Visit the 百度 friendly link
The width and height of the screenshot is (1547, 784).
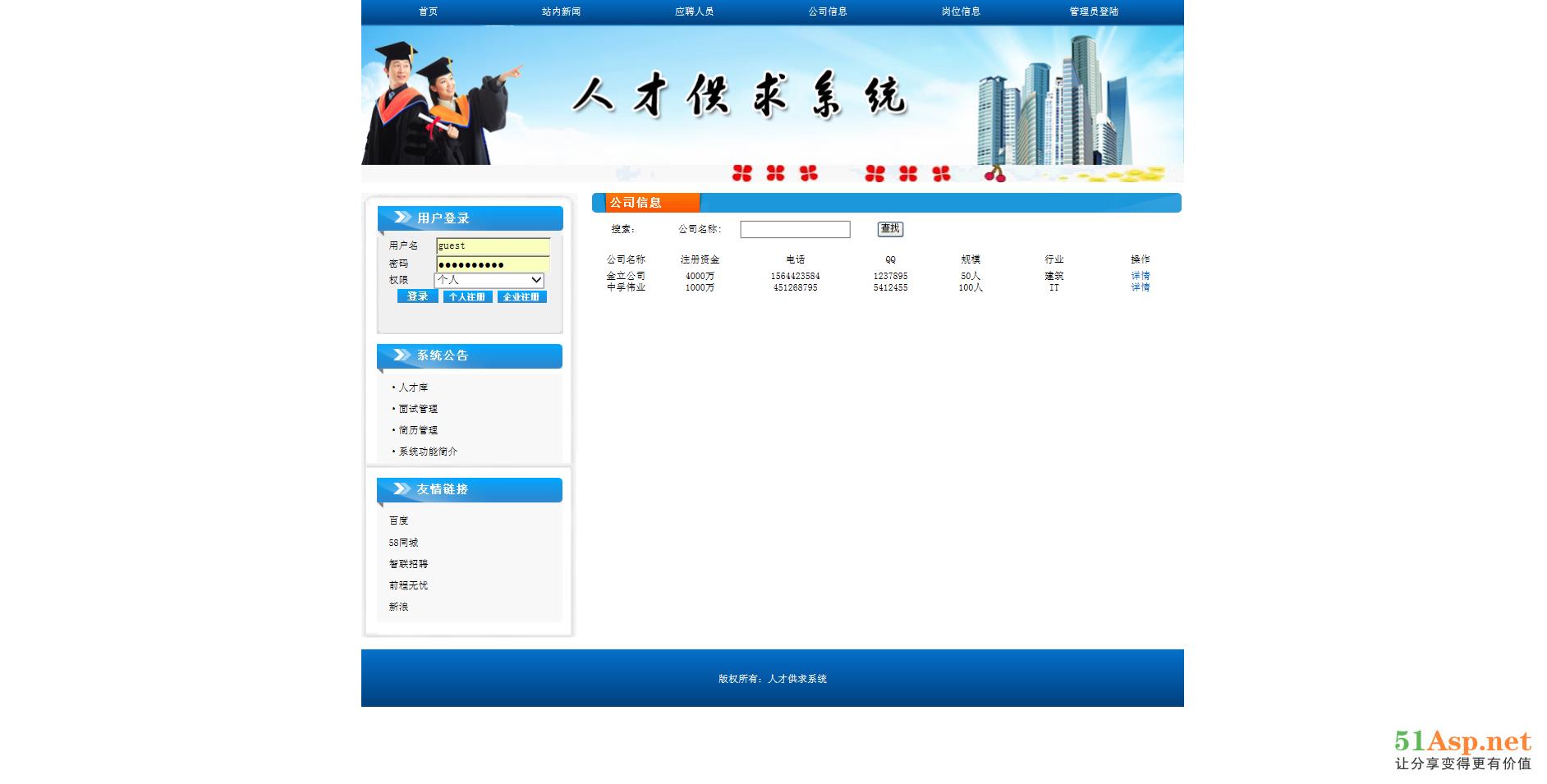tap(398, 521)
